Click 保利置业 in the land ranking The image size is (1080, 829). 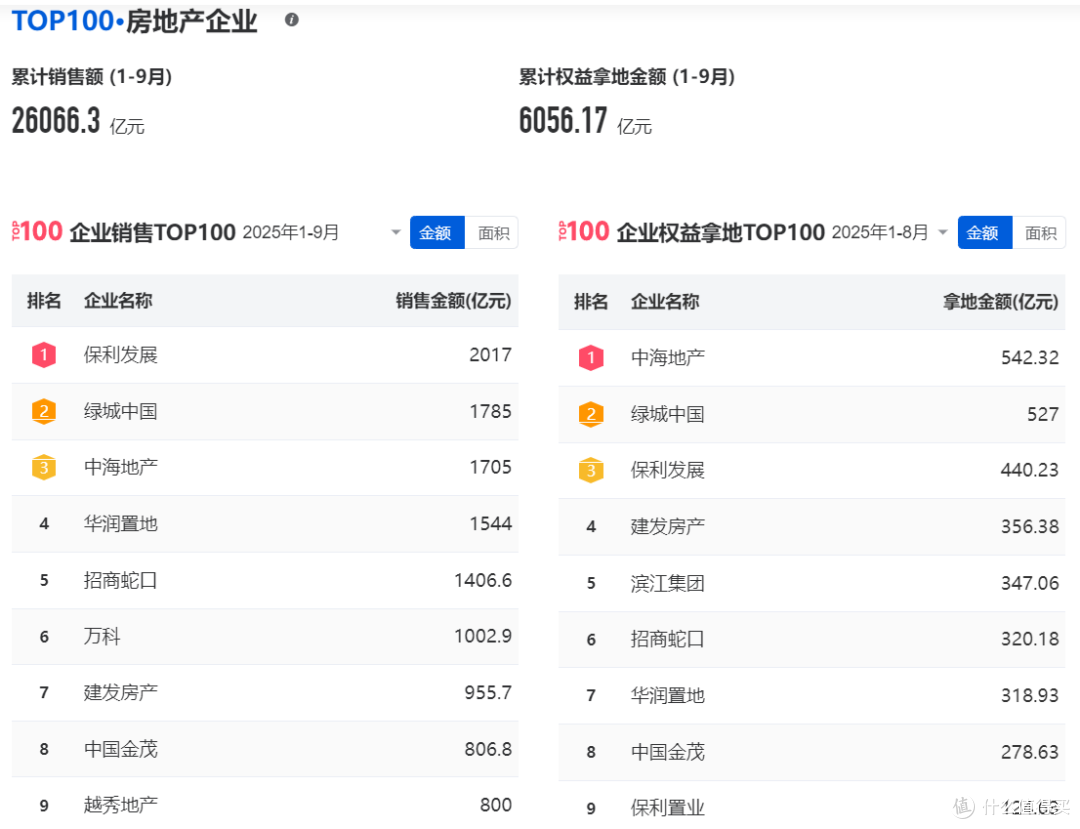click(x=667, y=808)
